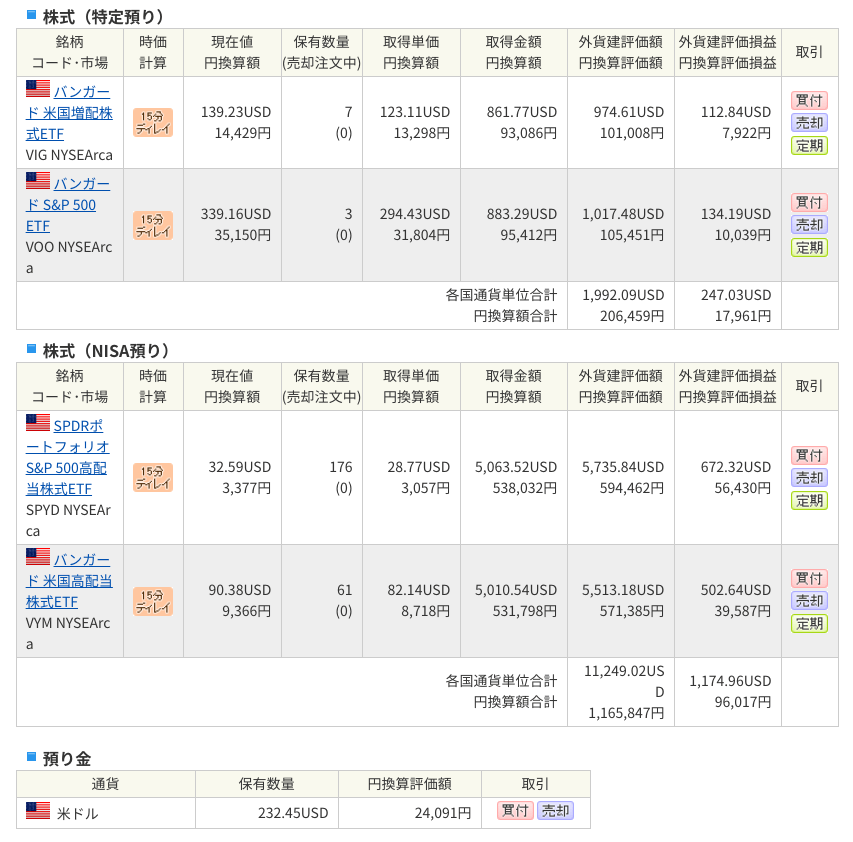This screenshot has width=853, height=842.
Task: Click the 定期 button in the VIG row
Action: (x=809, y=146)
